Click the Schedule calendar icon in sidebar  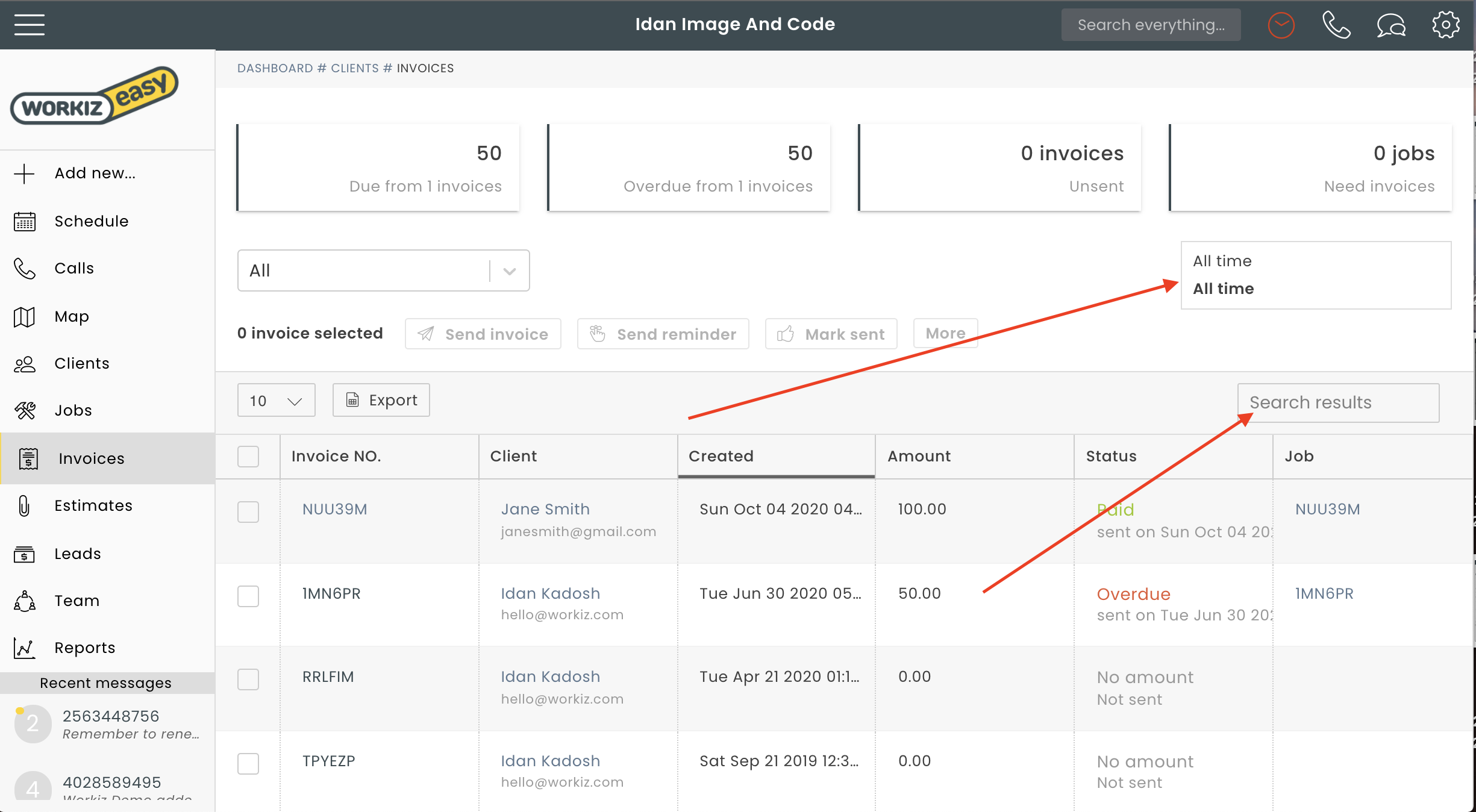pos(25,222)
